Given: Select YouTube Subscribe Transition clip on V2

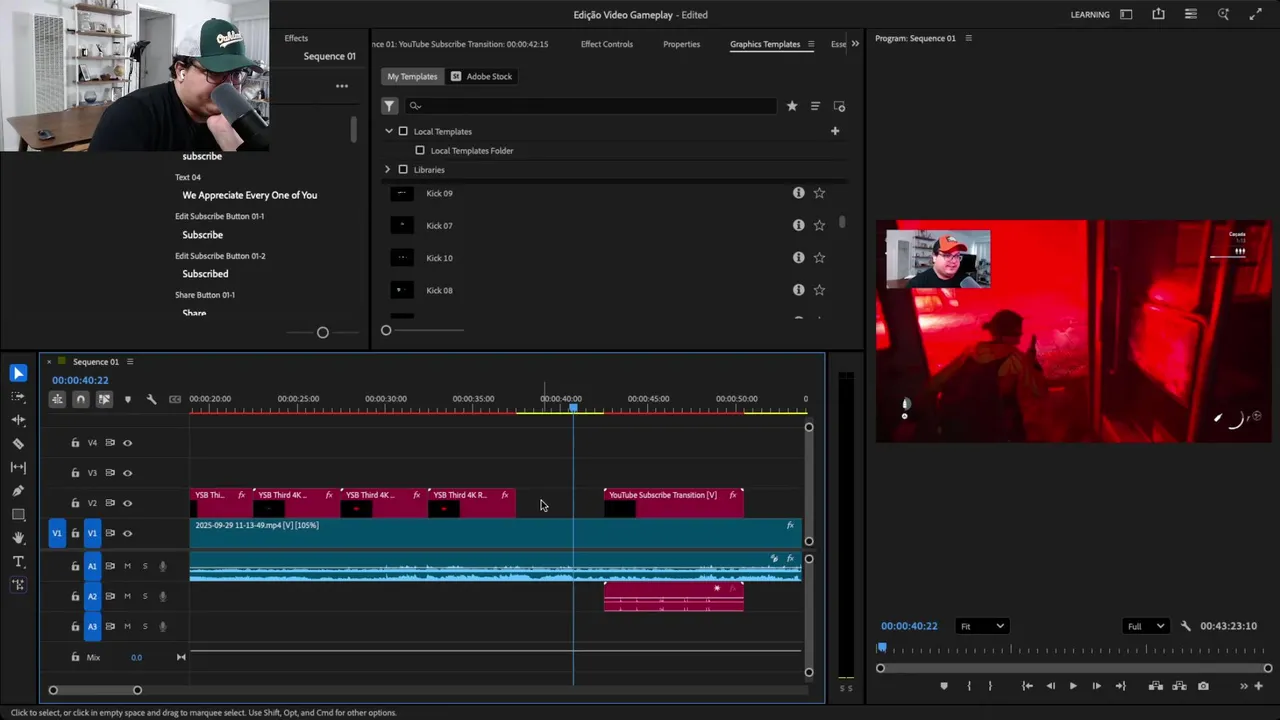Looking at the screenshot, I should coord(673,502).
